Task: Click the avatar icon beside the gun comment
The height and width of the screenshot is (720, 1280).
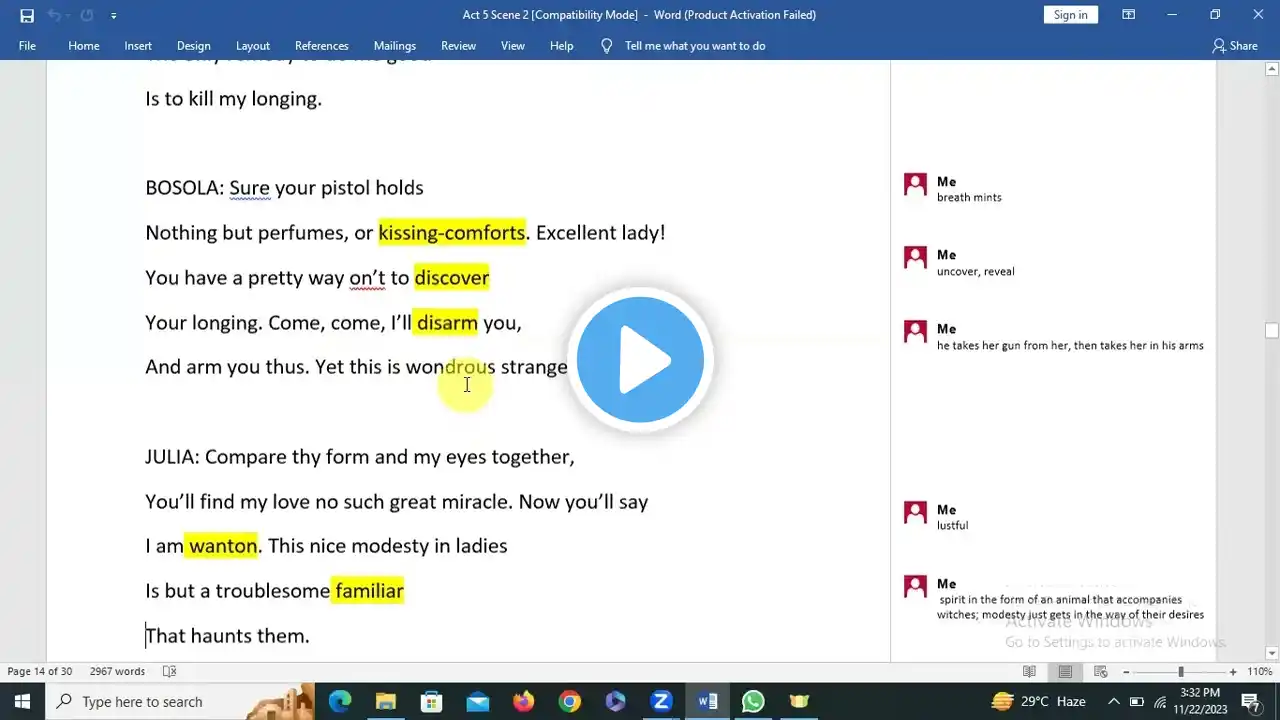Action: (915, 332)
